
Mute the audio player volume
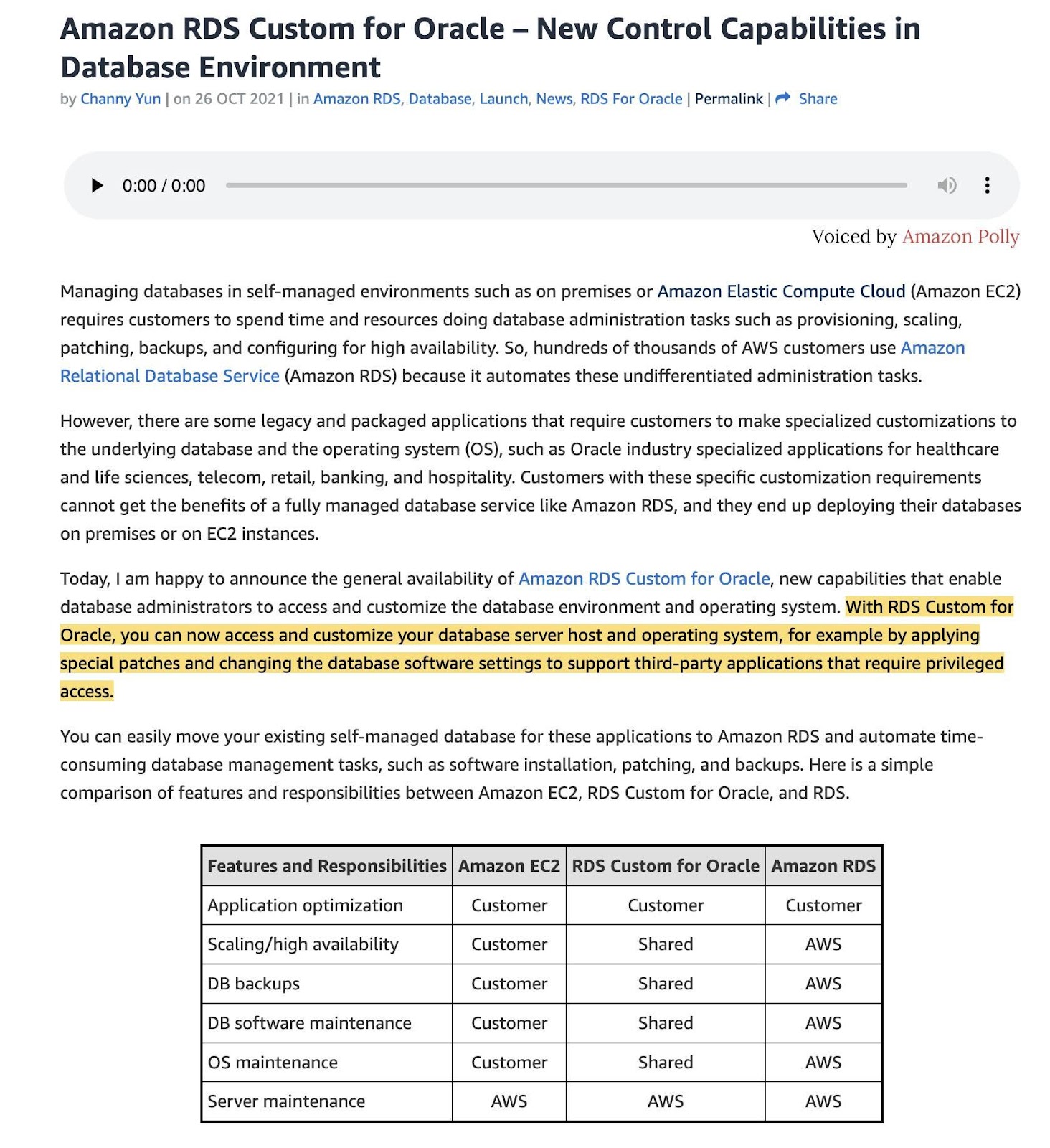[x=947, y=186]
